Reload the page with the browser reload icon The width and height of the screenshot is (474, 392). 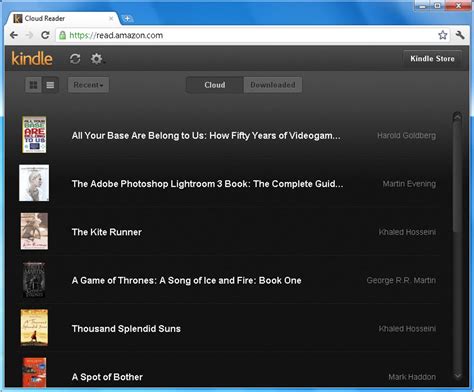45,35
